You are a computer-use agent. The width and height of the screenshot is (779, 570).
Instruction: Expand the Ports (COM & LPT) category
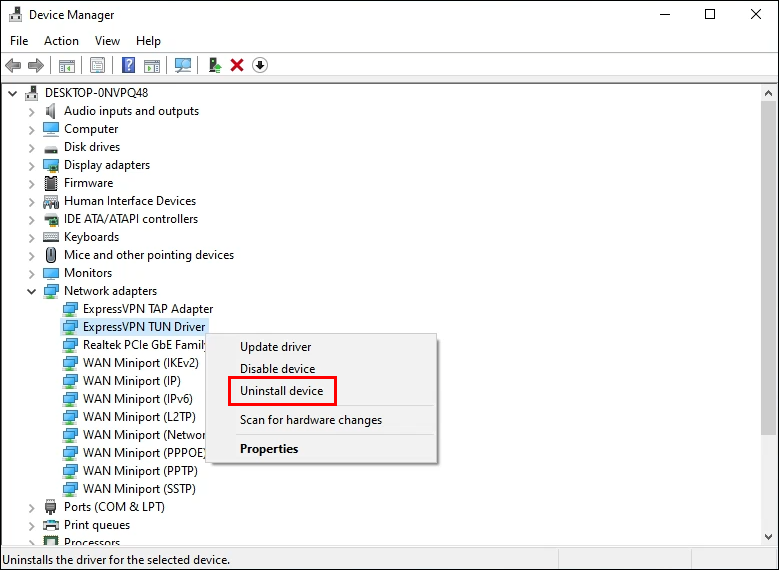tap(32, 507)
